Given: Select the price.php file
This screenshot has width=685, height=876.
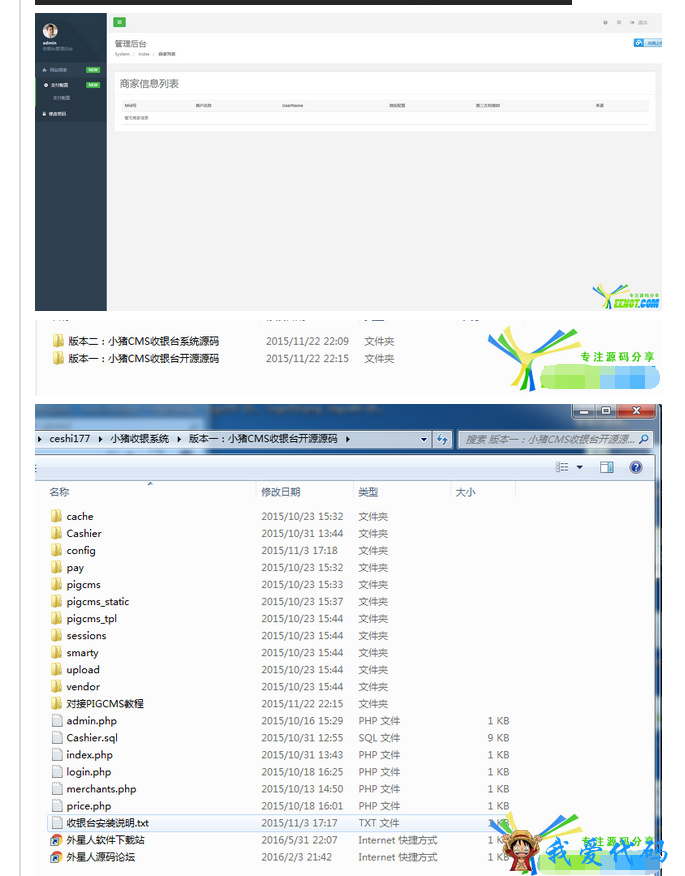Looking at the screenshot, I should 81,806.
